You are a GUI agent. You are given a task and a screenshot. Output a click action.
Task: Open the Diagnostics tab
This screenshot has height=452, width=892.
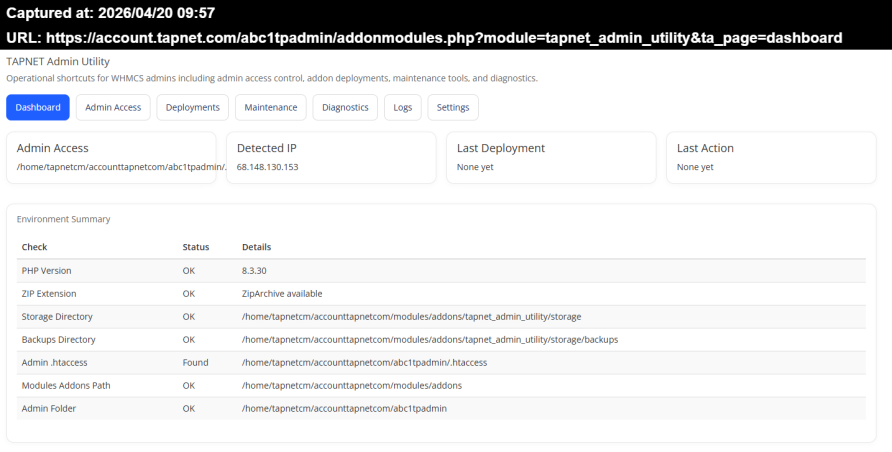345,107
